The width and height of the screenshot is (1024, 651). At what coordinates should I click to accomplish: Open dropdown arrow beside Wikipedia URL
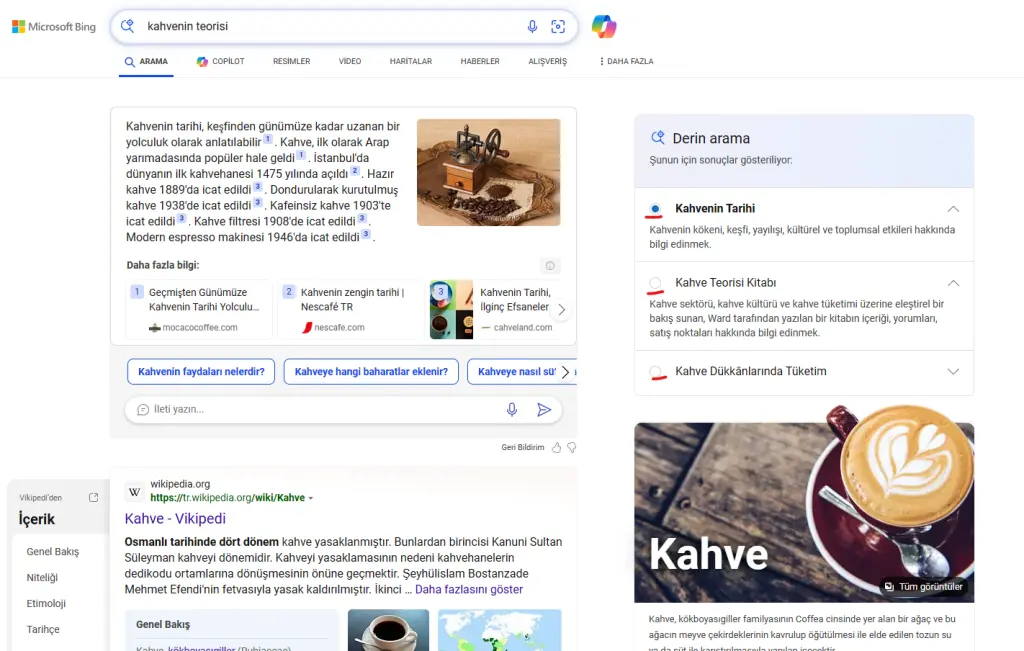coord(311,498)
